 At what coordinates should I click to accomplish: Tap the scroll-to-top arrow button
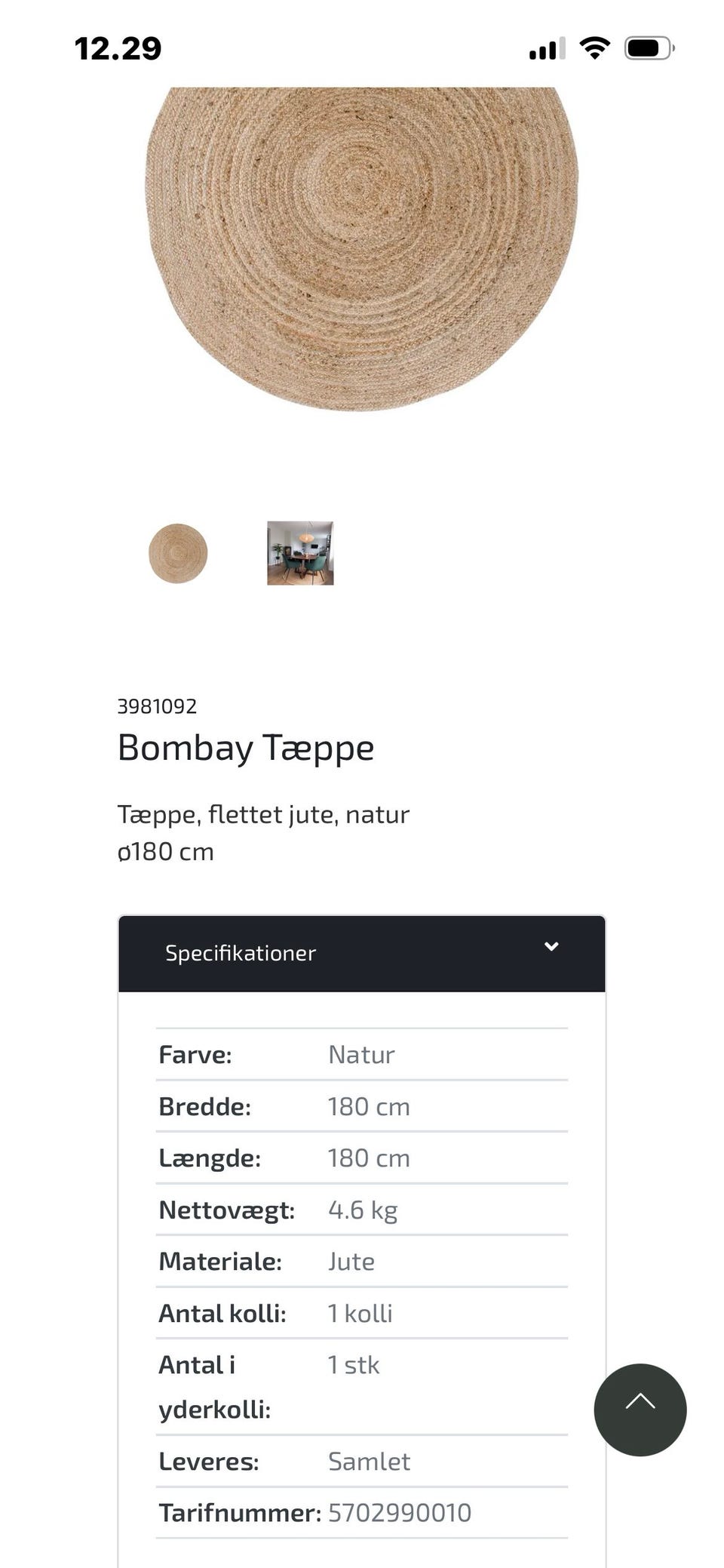pyautogui.click(x=640, y=1410)
